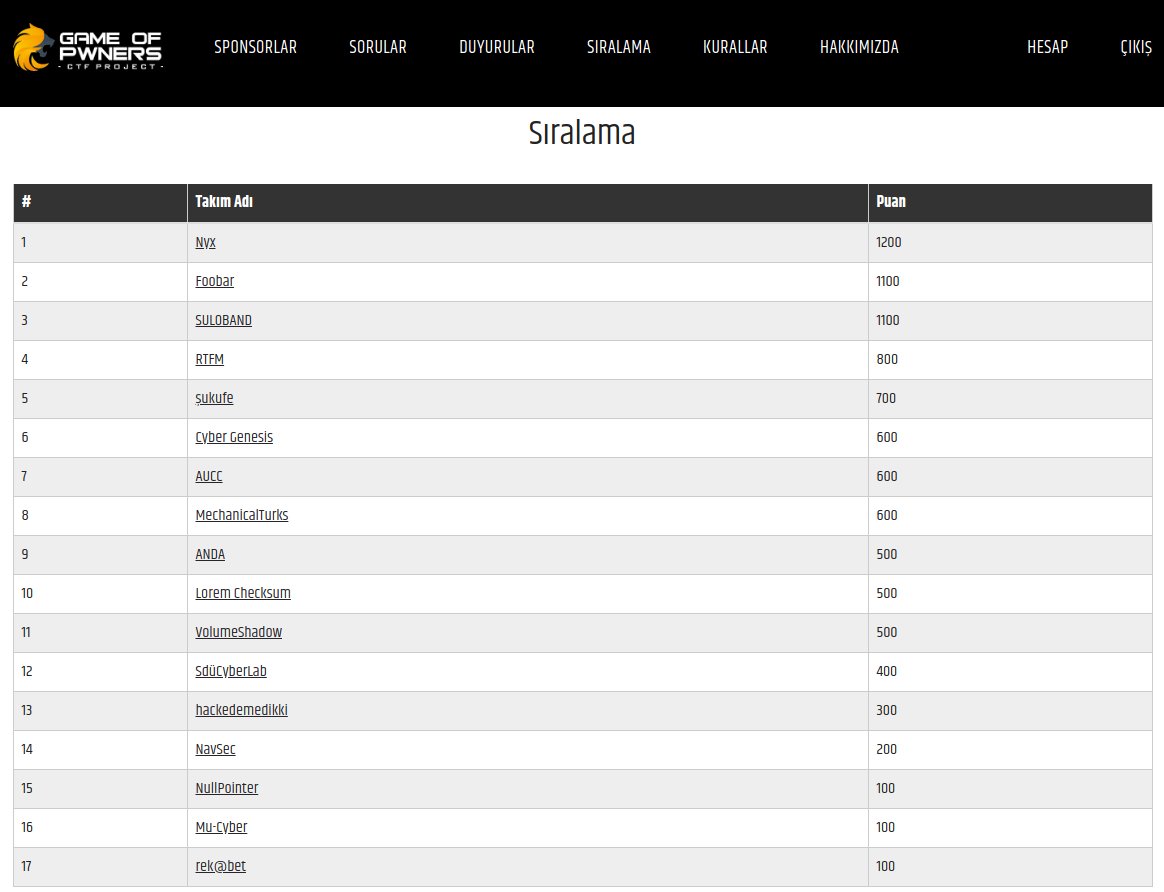
Task: Log out using ÇIKIŞ
Action: [x=1136, y=47]
